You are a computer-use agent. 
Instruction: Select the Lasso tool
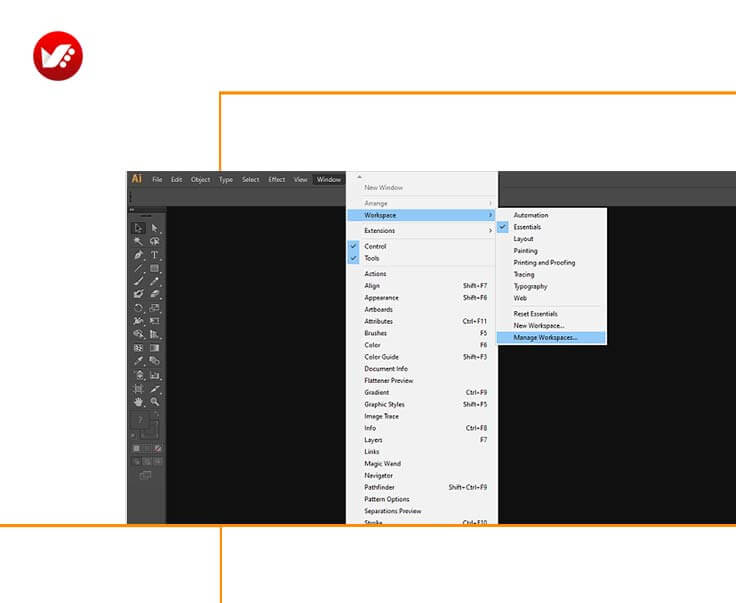(x=154, y=241)
